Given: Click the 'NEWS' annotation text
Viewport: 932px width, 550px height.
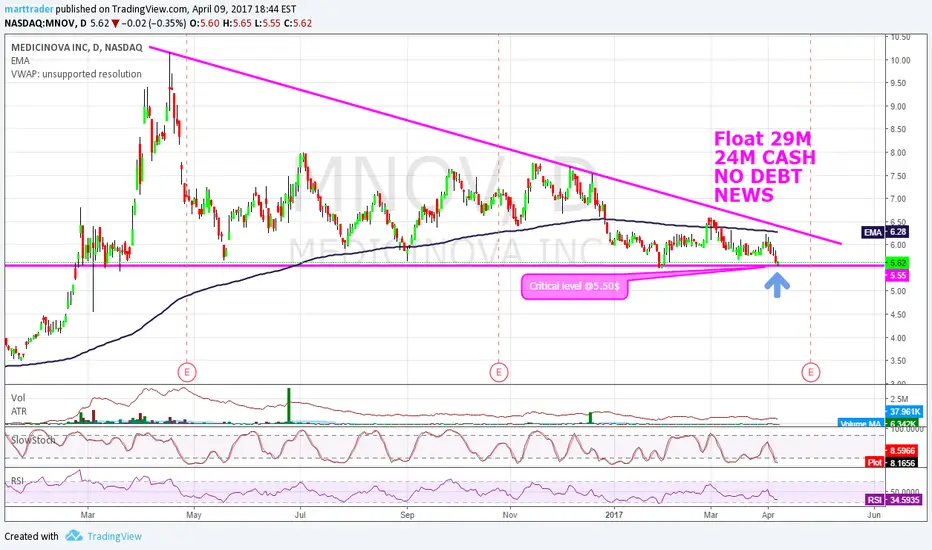Looking at the screenshot, I should tap(744, 195).
